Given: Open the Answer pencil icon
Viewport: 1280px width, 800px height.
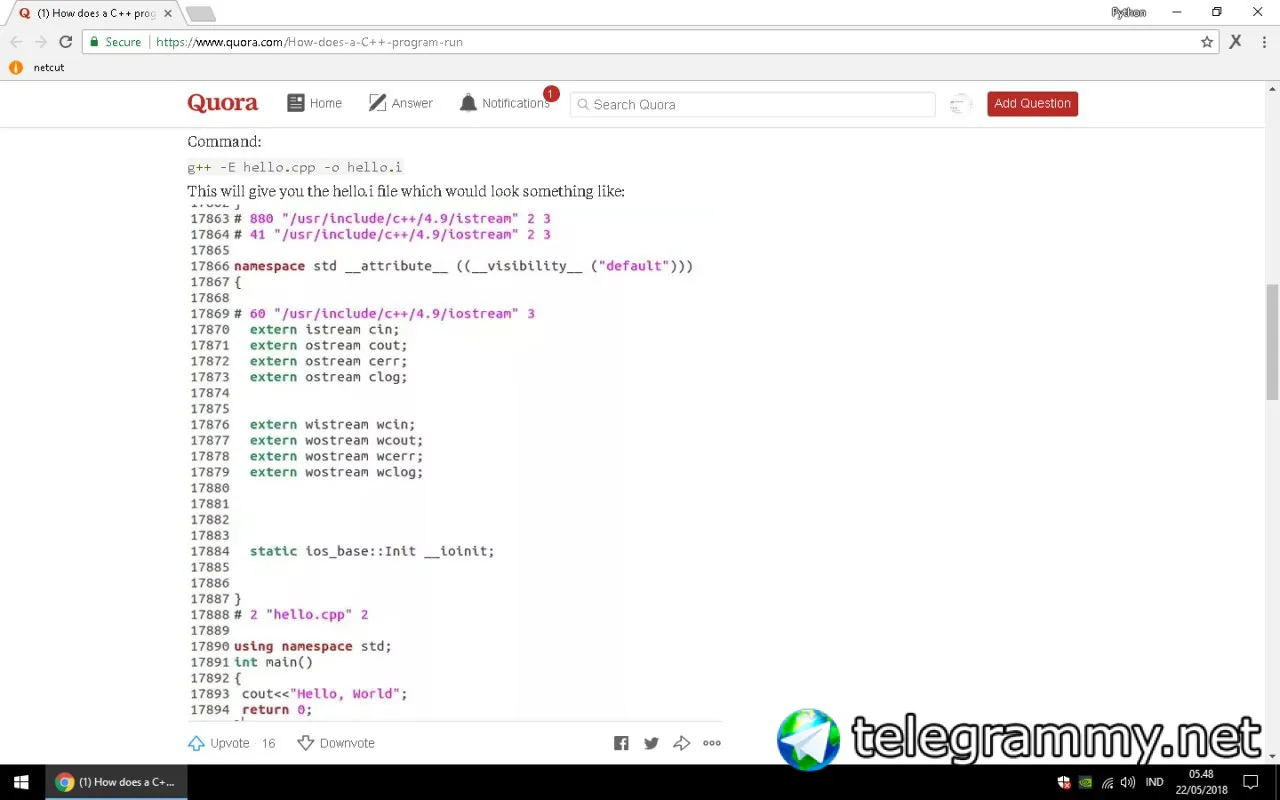Looking at the screenshot, I should click(x=377, y=103).
